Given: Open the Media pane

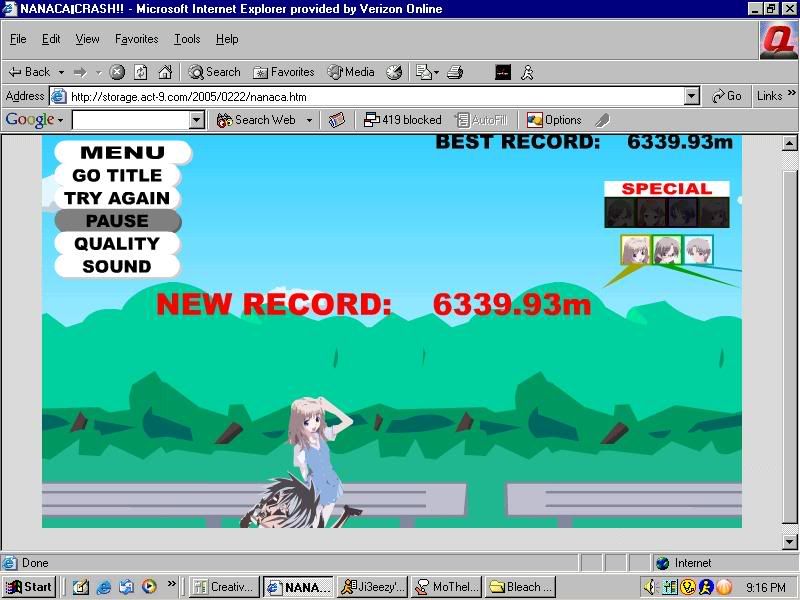Looking at the screenshot, I should coord(351,72).
